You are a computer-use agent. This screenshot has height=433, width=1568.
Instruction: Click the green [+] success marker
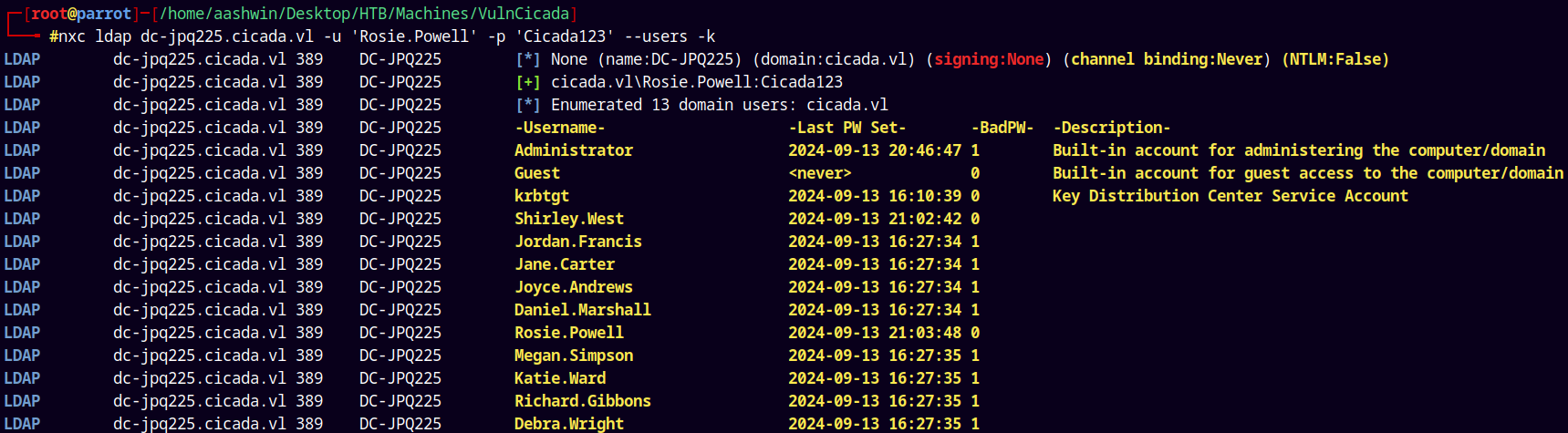click(x=528, y=82)
